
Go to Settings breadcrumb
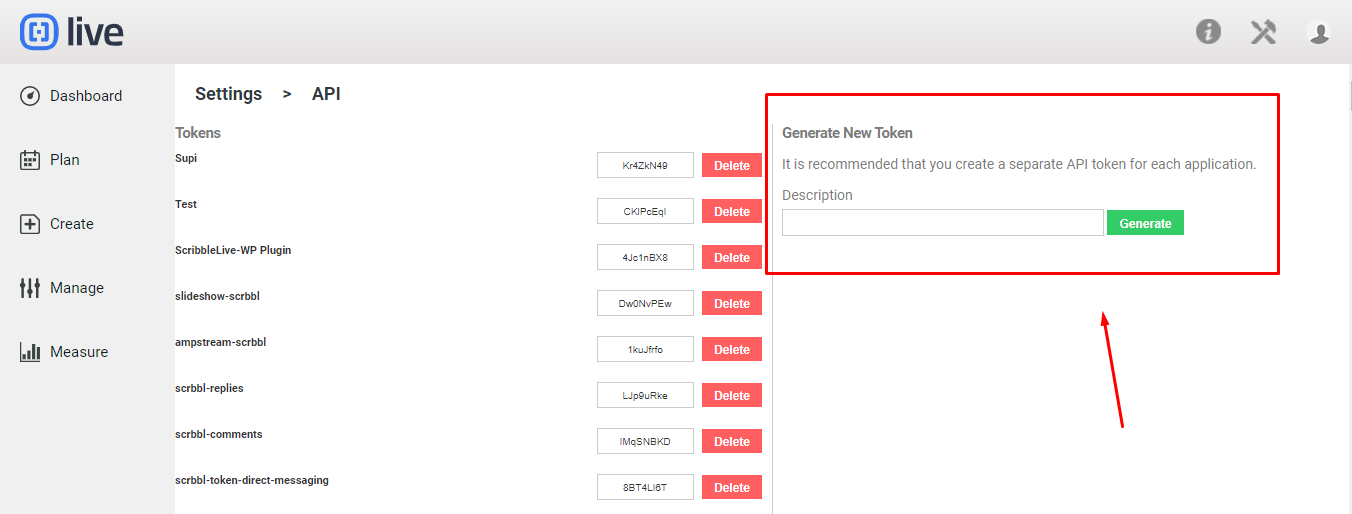tap(228, 94)
